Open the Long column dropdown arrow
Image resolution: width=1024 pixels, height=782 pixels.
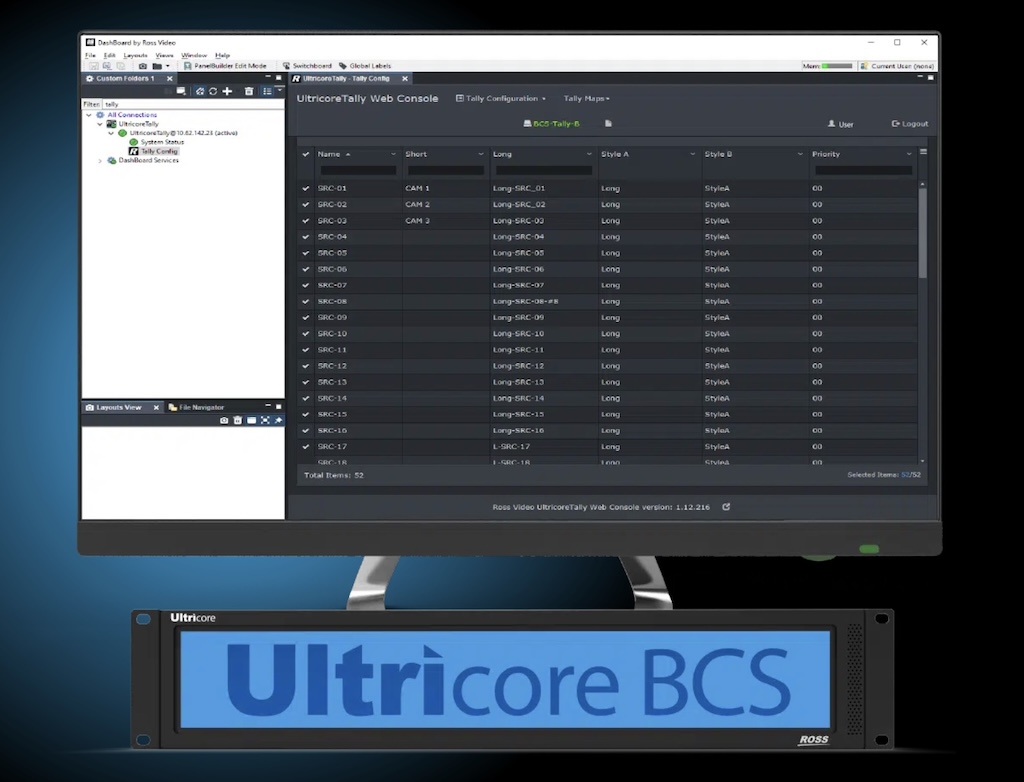click(x=589, y=154)
